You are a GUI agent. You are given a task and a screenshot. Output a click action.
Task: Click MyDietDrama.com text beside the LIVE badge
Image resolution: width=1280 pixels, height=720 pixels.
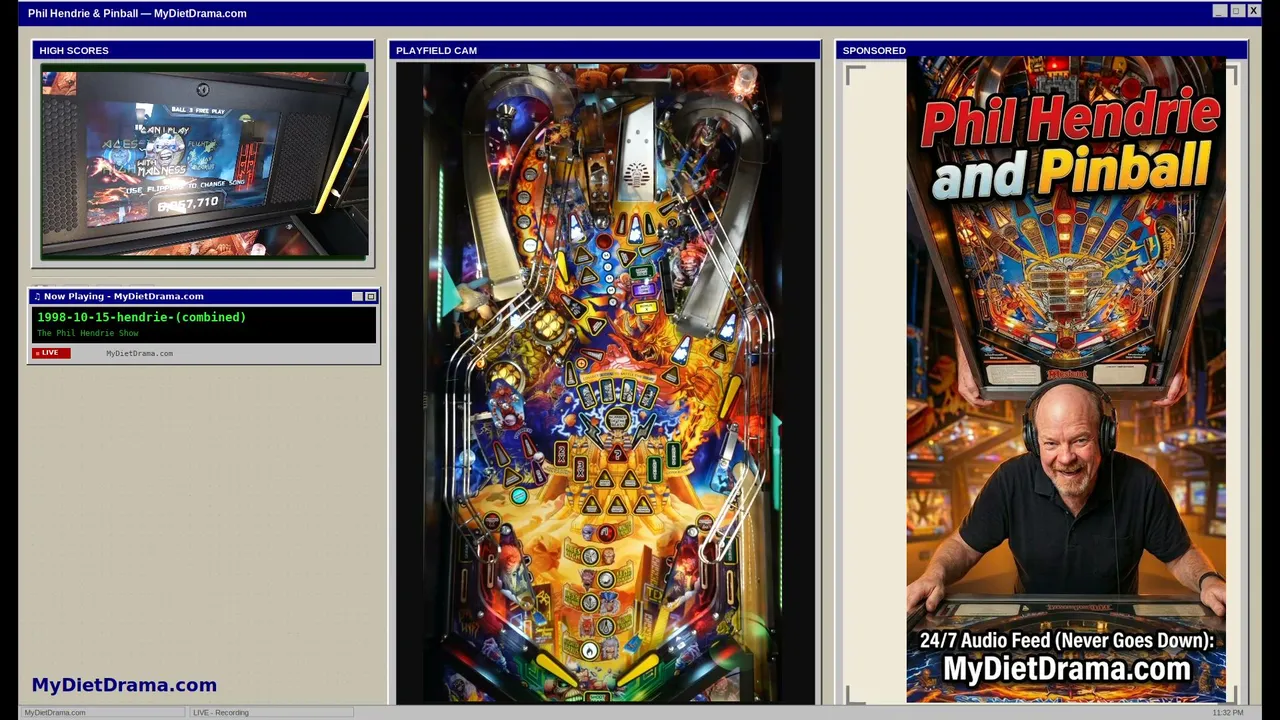139,353
